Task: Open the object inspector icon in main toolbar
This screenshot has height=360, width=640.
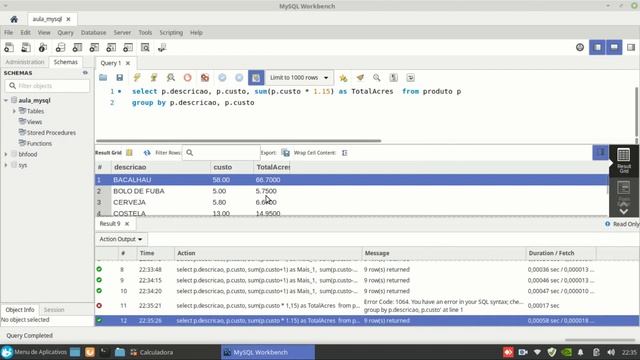Action: [43, 48]
